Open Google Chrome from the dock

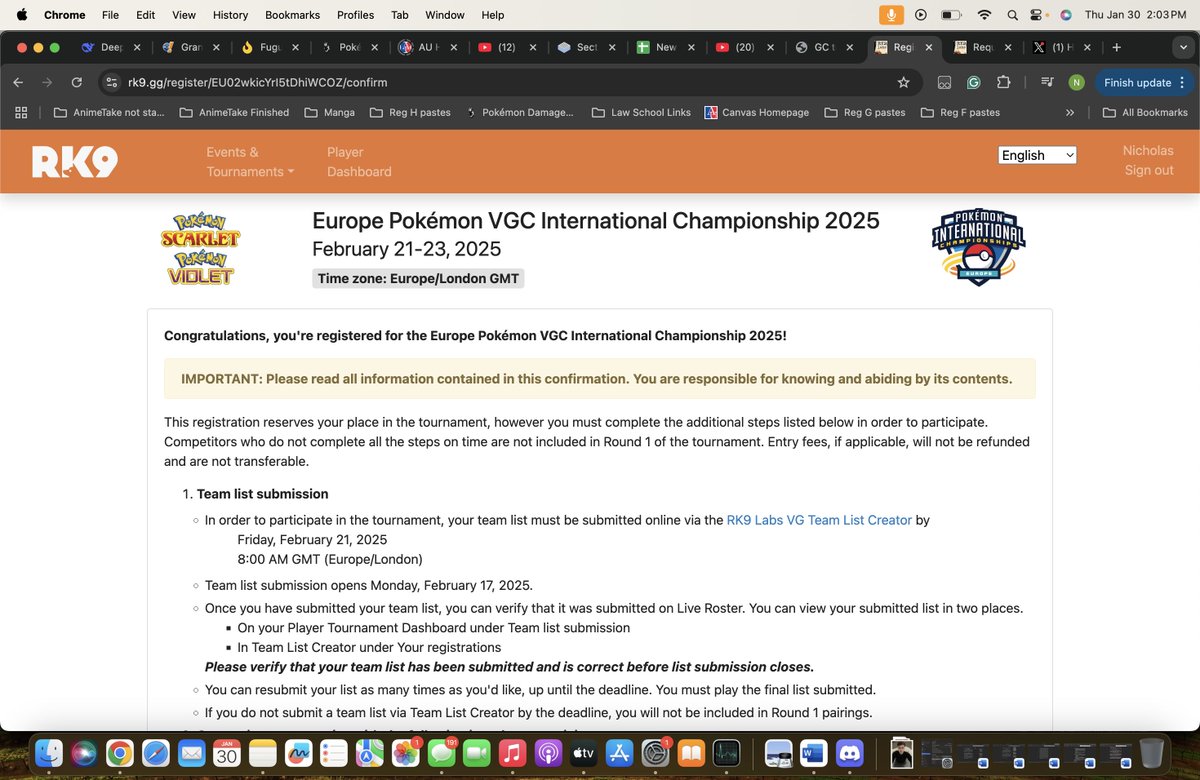click(120, 752)
